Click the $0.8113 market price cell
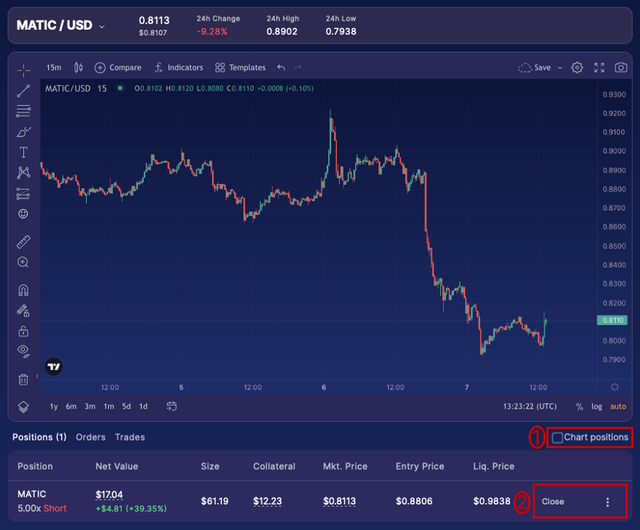Screen dimensions: 640x530 point(339,501)
